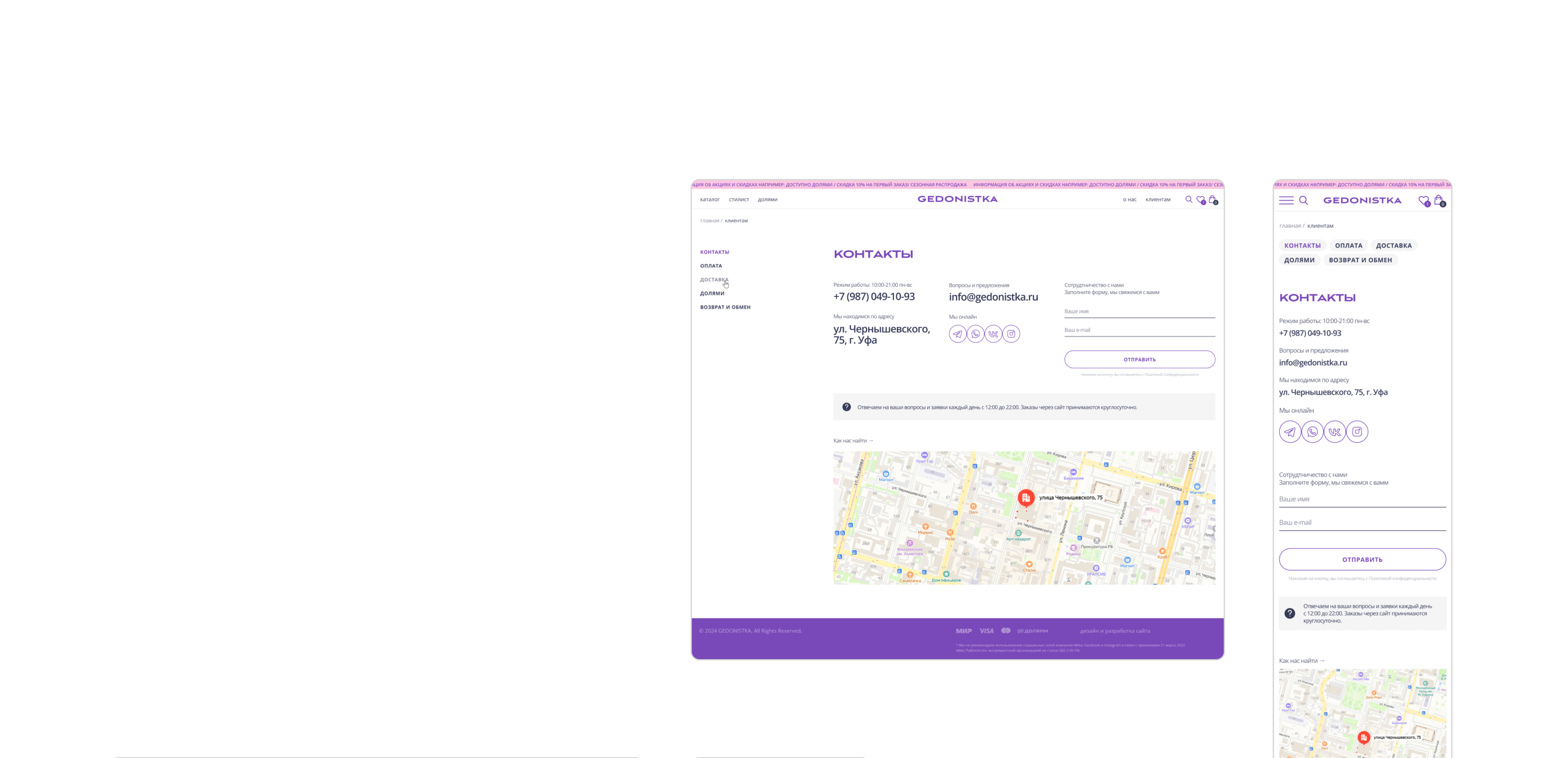Image resolution: width=1568 pixels, height=758 pixels.
Task: Select ОПЛАТА in the desktop left sidebar
Action: [x=711, y=266]
